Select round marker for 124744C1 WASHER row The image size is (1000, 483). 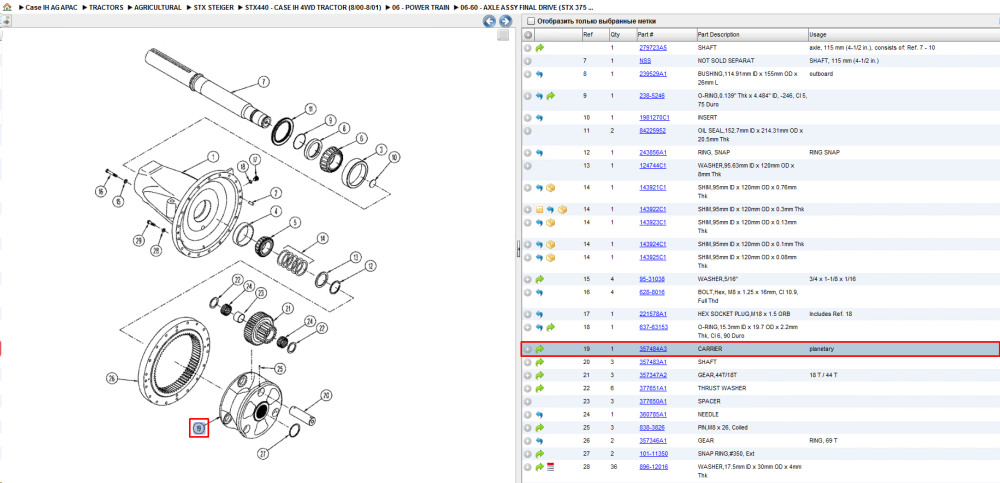tap(527, 166)
